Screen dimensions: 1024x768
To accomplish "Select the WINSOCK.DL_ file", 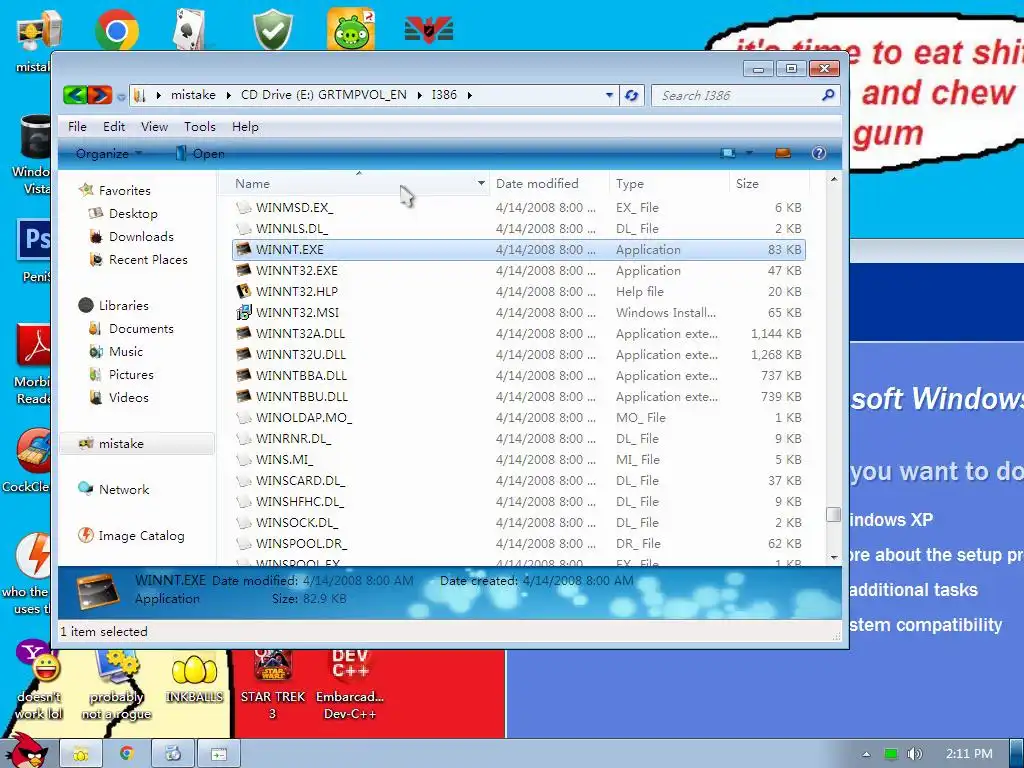I will click(x=519, y=522).
